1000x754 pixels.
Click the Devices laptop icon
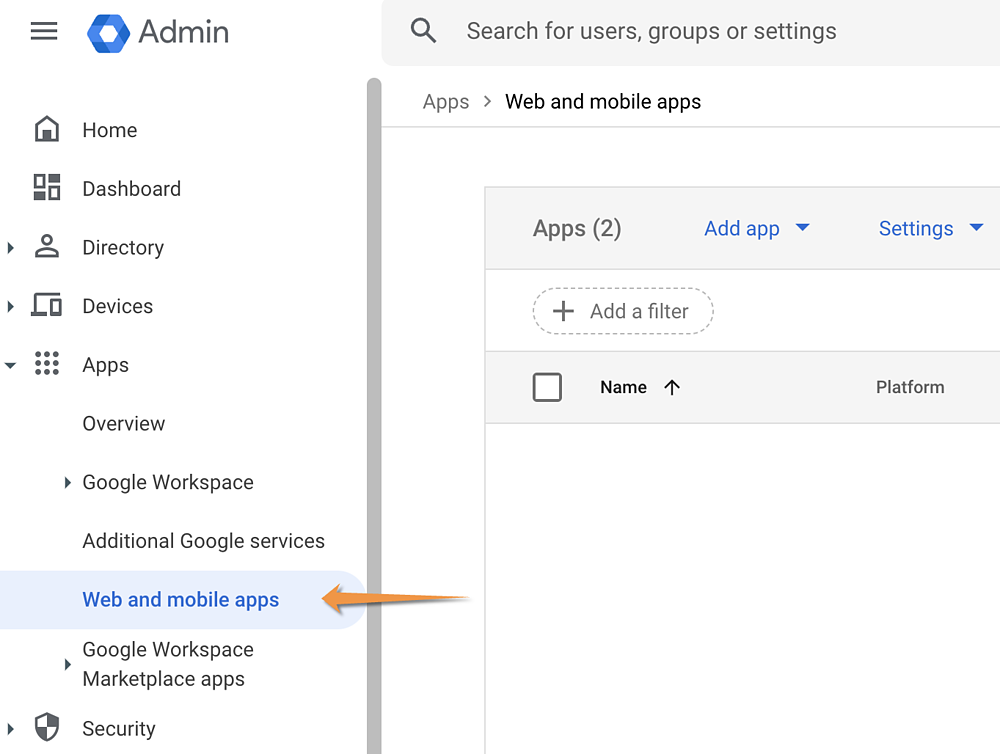pyautogui.click(x=47, y=305)
